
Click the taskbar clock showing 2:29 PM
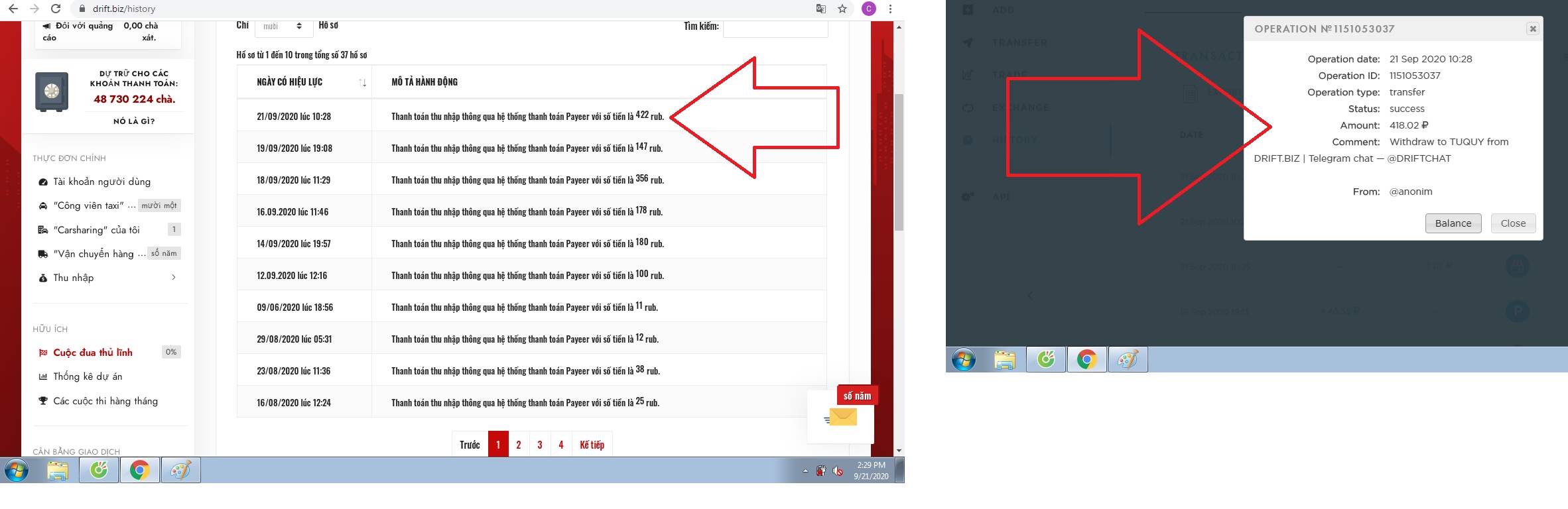pos(871,471)
